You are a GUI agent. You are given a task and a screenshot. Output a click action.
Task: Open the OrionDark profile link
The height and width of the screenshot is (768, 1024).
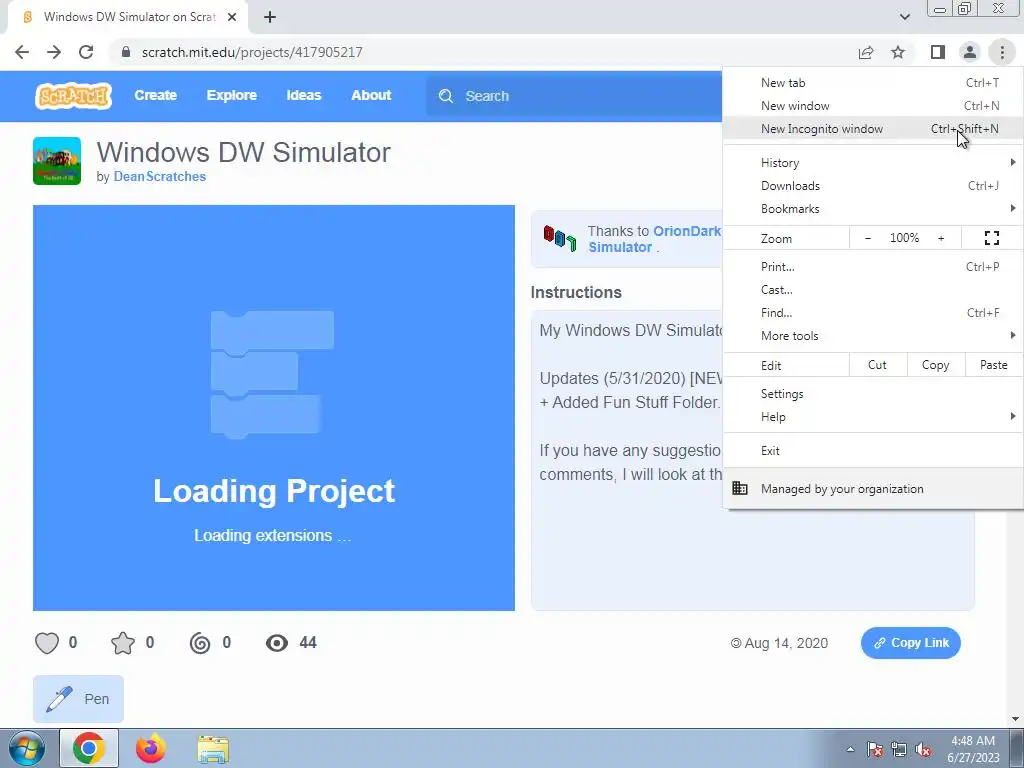(687, 231)
